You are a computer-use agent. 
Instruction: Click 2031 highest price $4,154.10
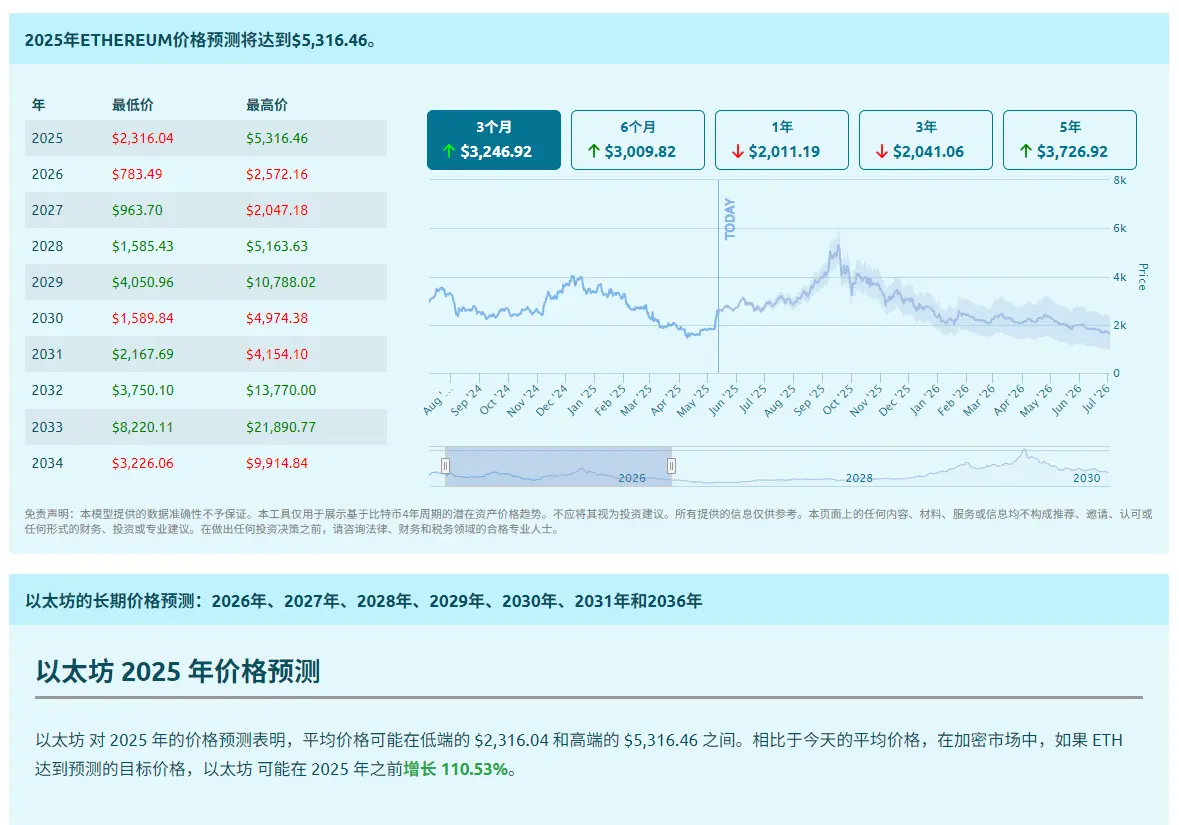(x=277, y=354)
